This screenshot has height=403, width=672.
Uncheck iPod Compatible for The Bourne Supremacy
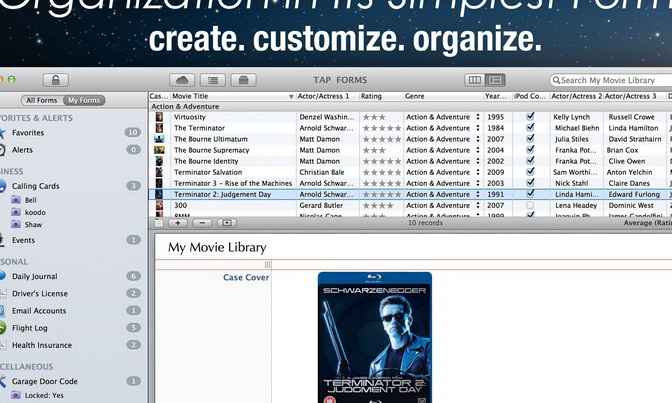[530, 150]
